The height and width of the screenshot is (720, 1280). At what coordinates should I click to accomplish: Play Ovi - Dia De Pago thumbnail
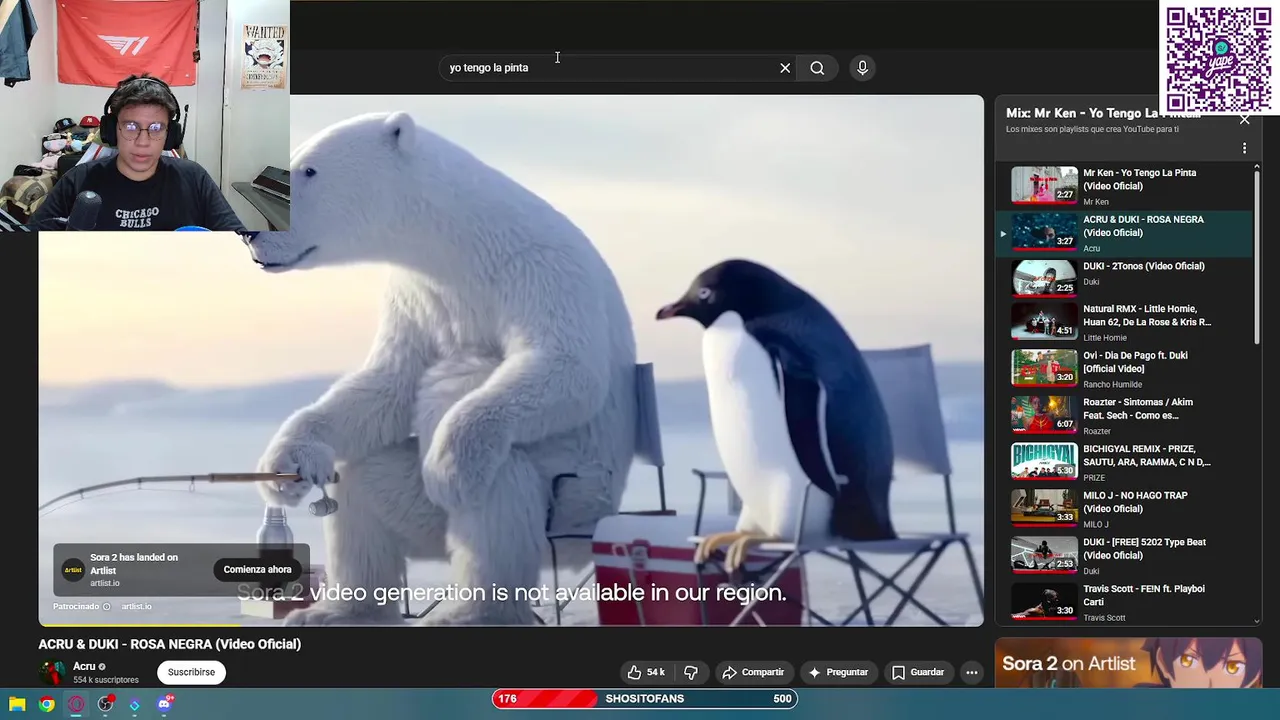coord(1044,368)
